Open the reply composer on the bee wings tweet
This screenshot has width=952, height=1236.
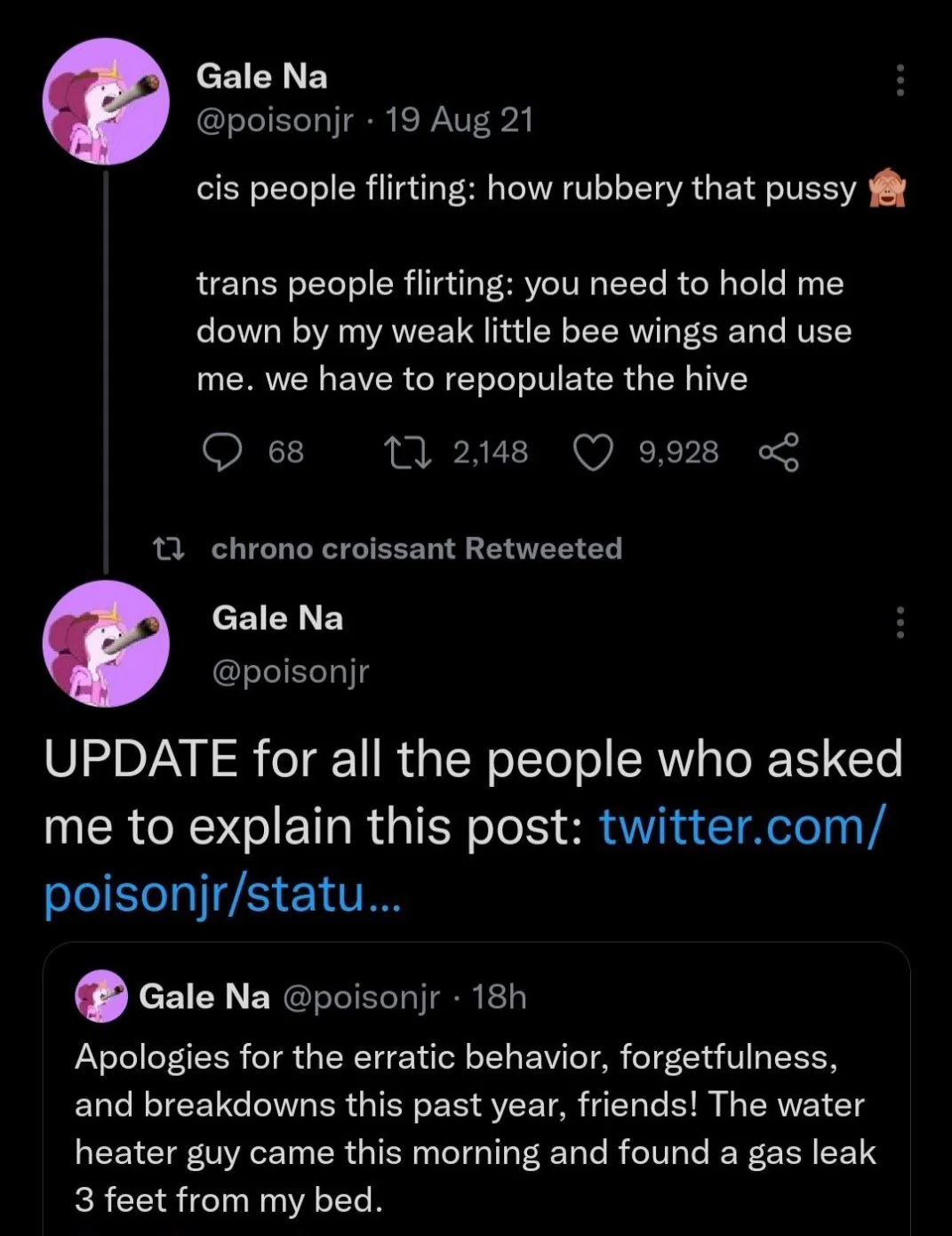tap(225, 452)
